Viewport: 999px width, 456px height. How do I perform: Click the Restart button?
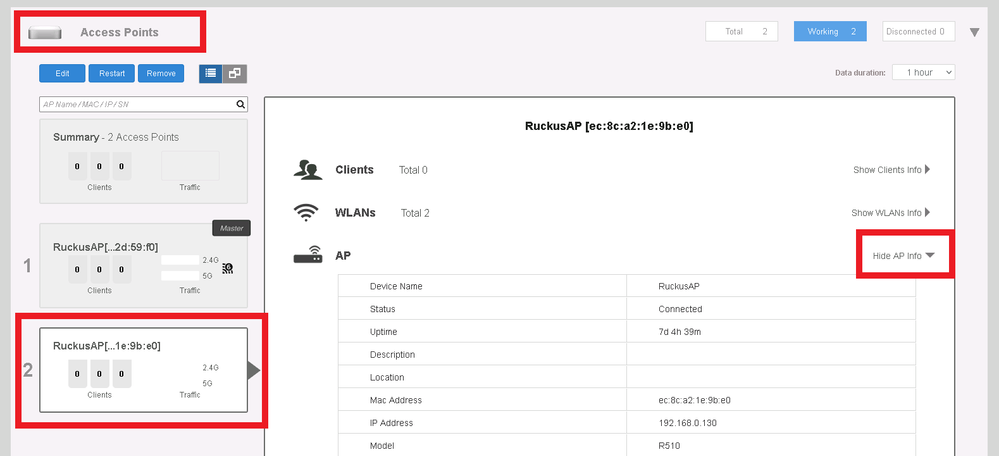111,73
